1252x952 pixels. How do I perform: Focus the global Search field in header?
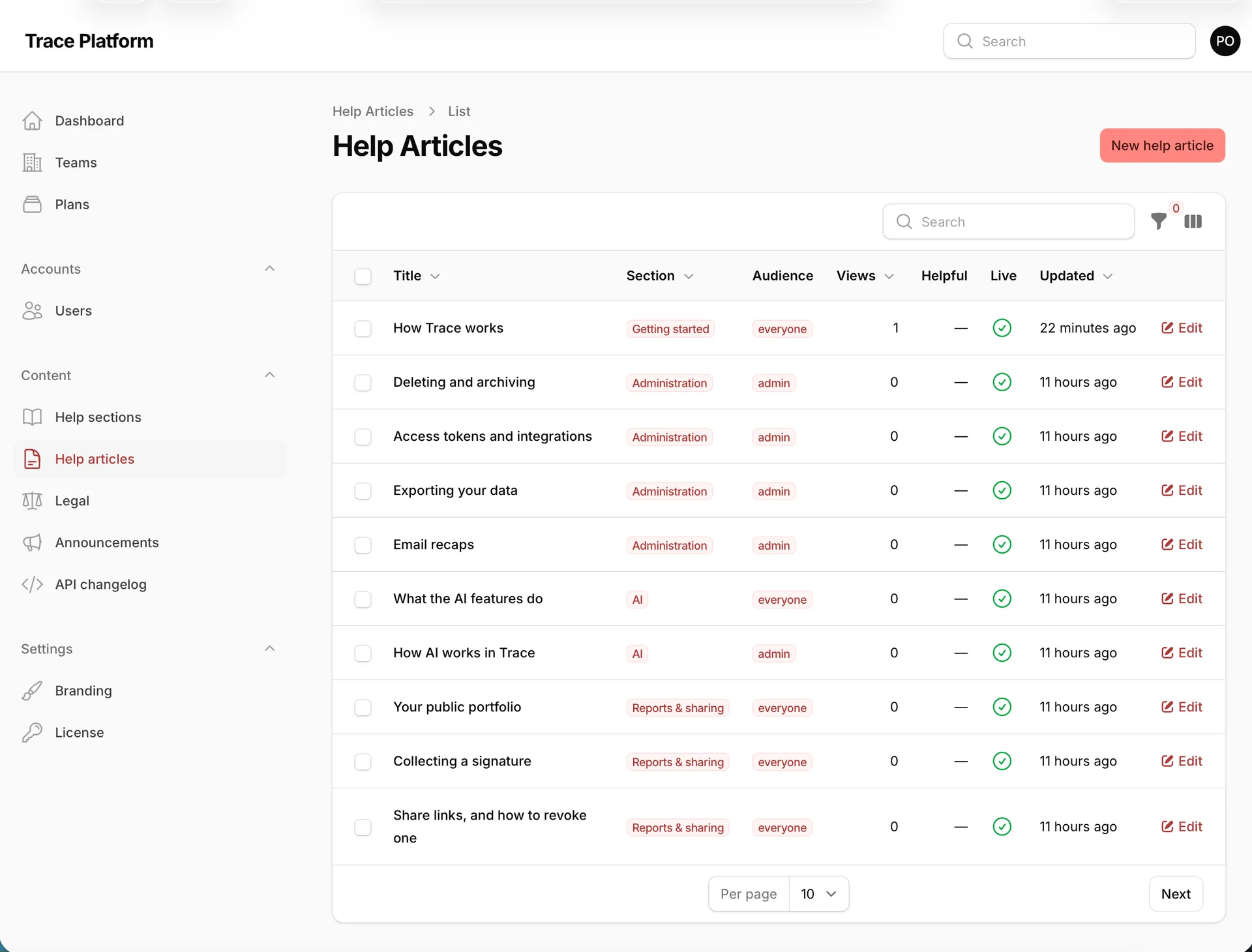tap(1069, 41)
